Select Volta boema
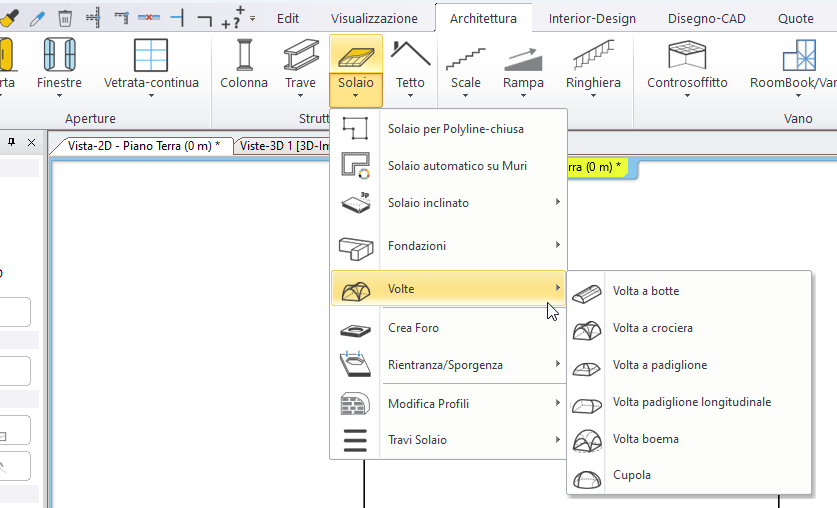The width and height of the screenshot is (837, 508). [x=689, y=439]
